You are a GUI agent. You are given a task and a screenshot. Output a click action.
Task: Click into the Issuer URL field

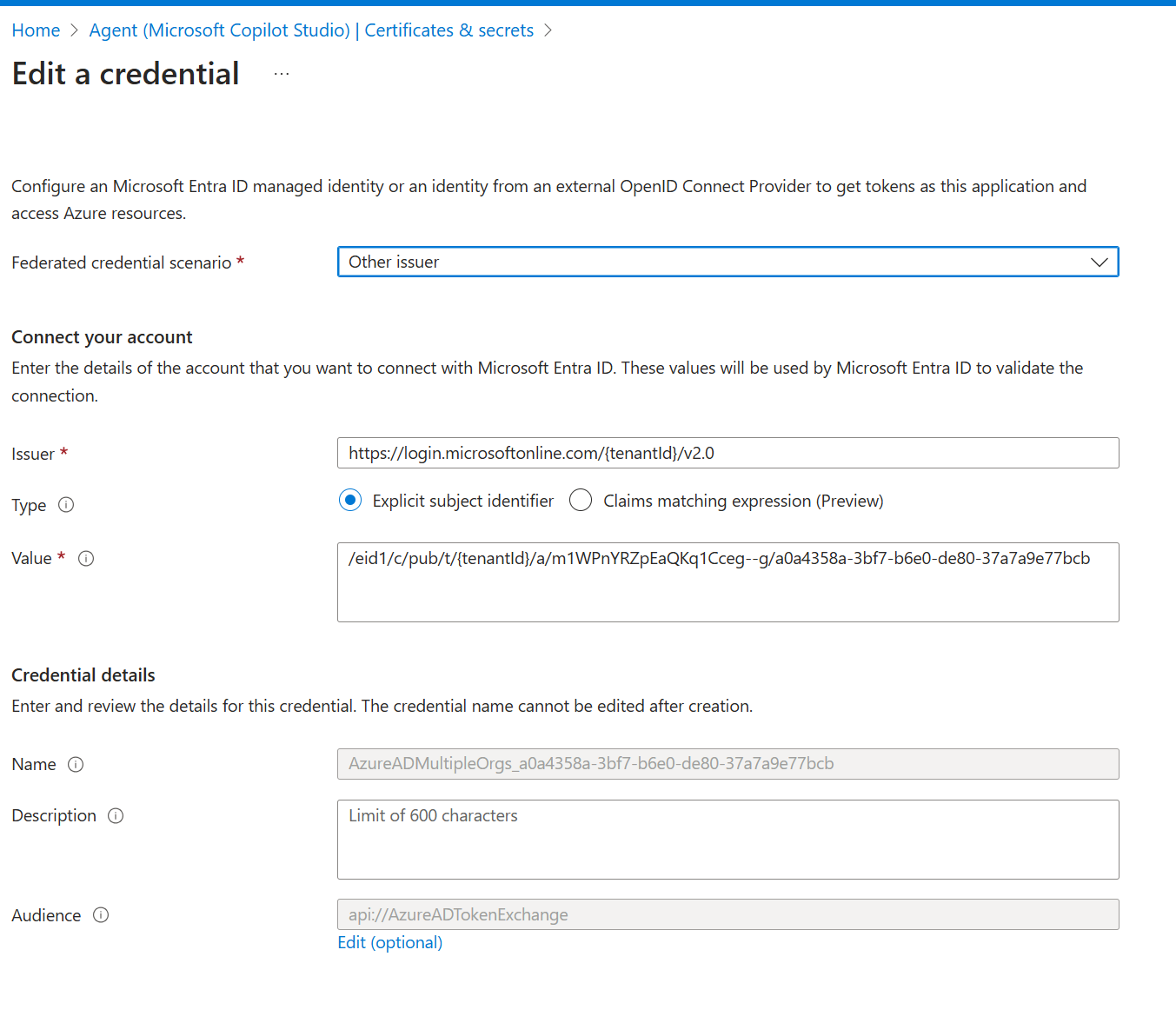[x=728, y=454]
